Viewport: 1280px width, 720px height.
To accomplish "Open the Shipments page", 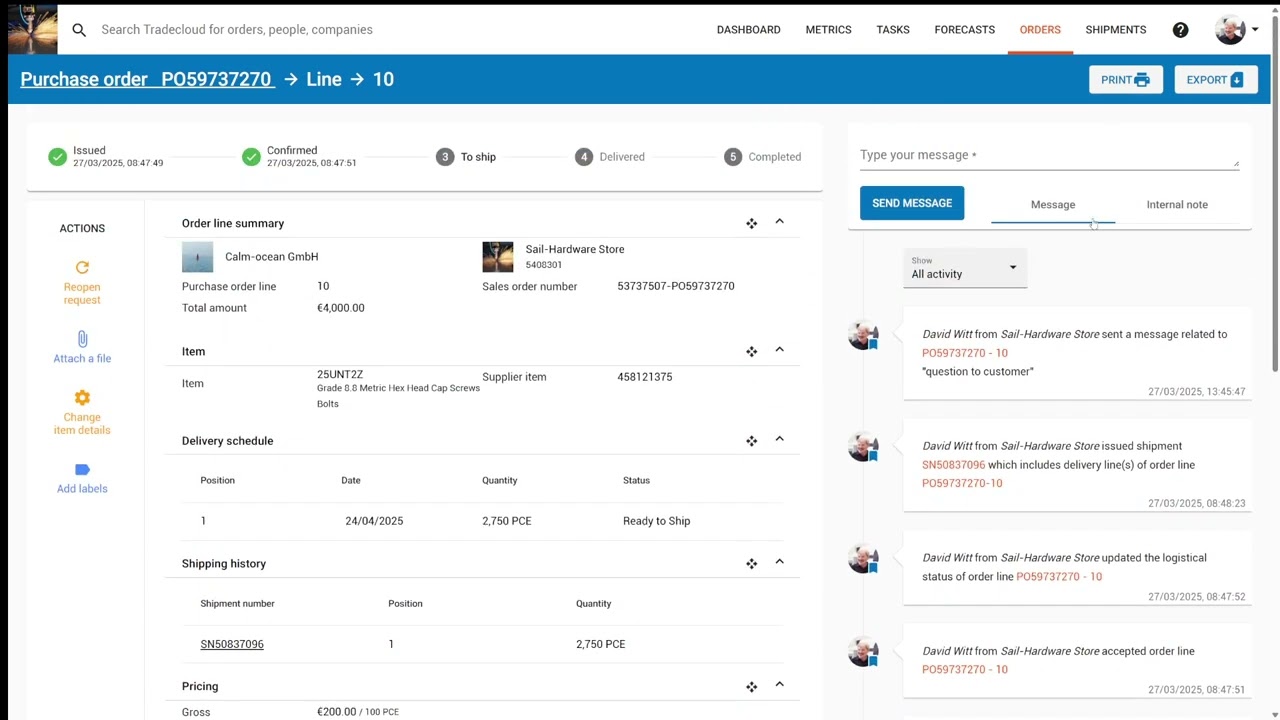I will click(x=1116, y=30).
